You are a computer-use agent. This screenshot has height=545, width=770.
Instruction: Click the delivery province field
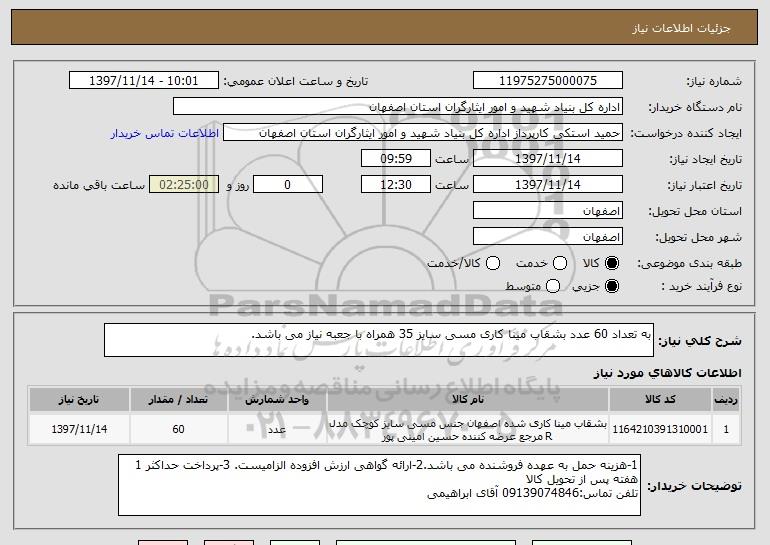[548, 211]
